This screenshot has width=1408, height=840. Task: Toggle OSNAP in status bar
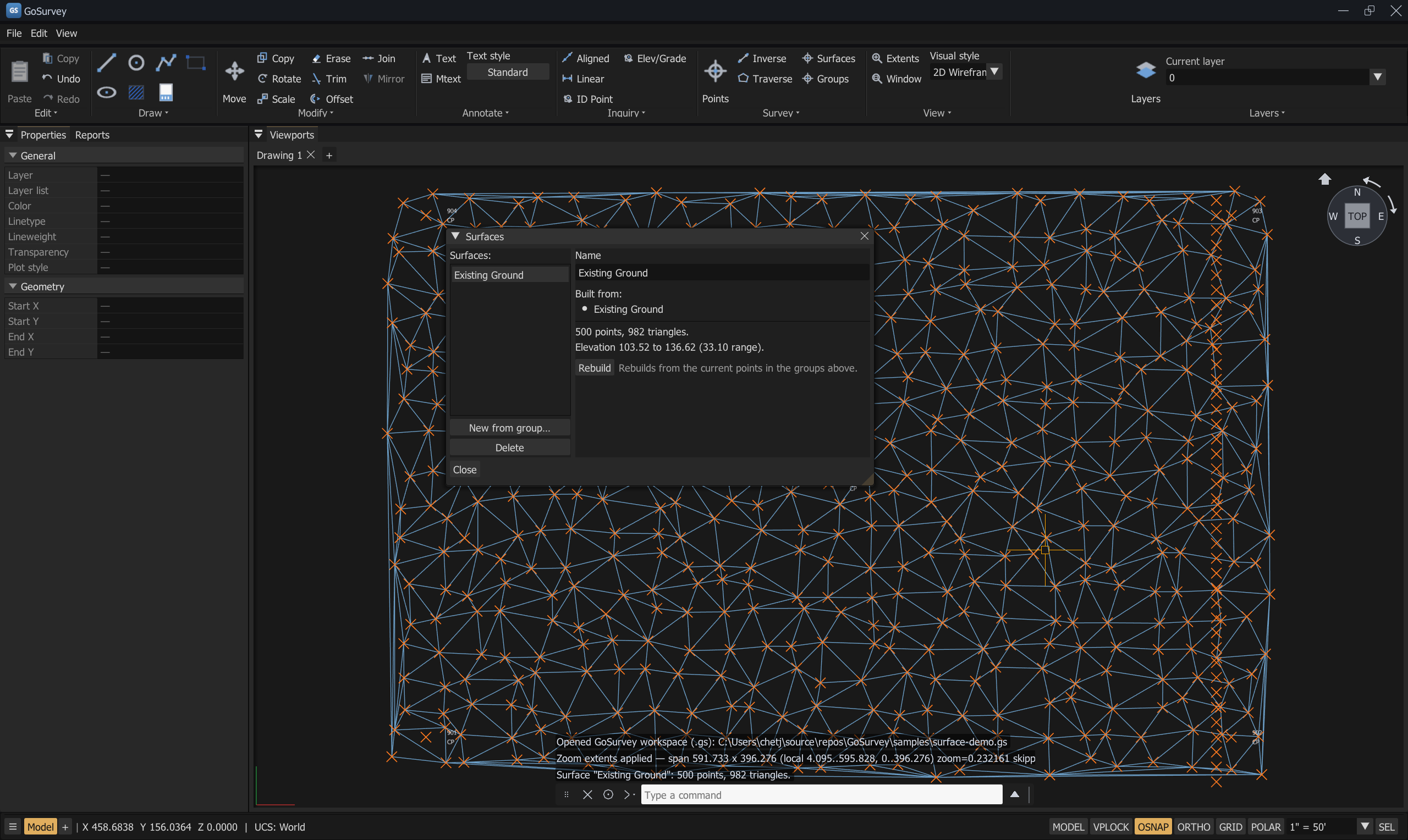[x=1153, y=826]
